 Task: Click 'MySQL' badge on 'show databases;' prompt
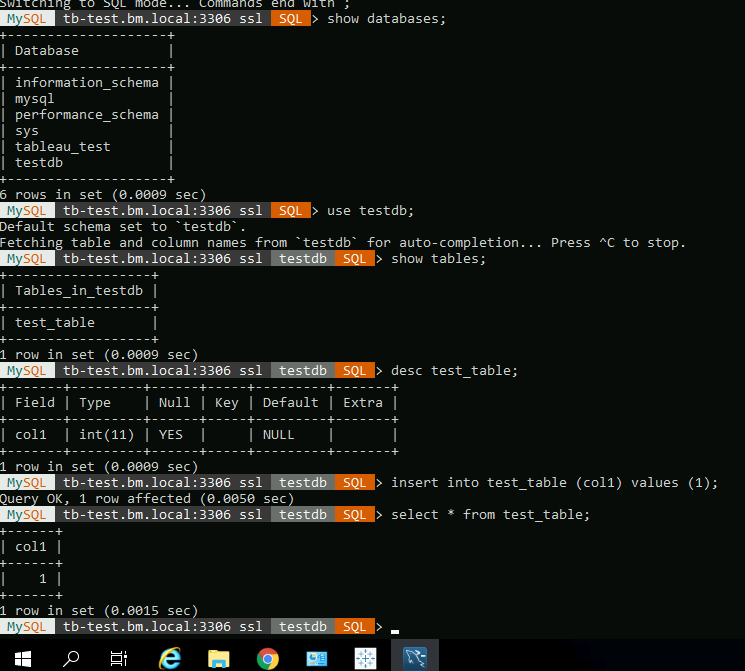[x=27, y=19]
